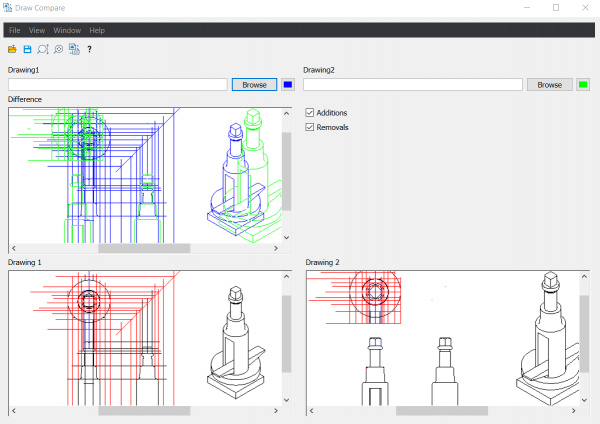Viewport: 600px width, 424px height.
Task: Open the File menu
Action: tap(15, 30)
